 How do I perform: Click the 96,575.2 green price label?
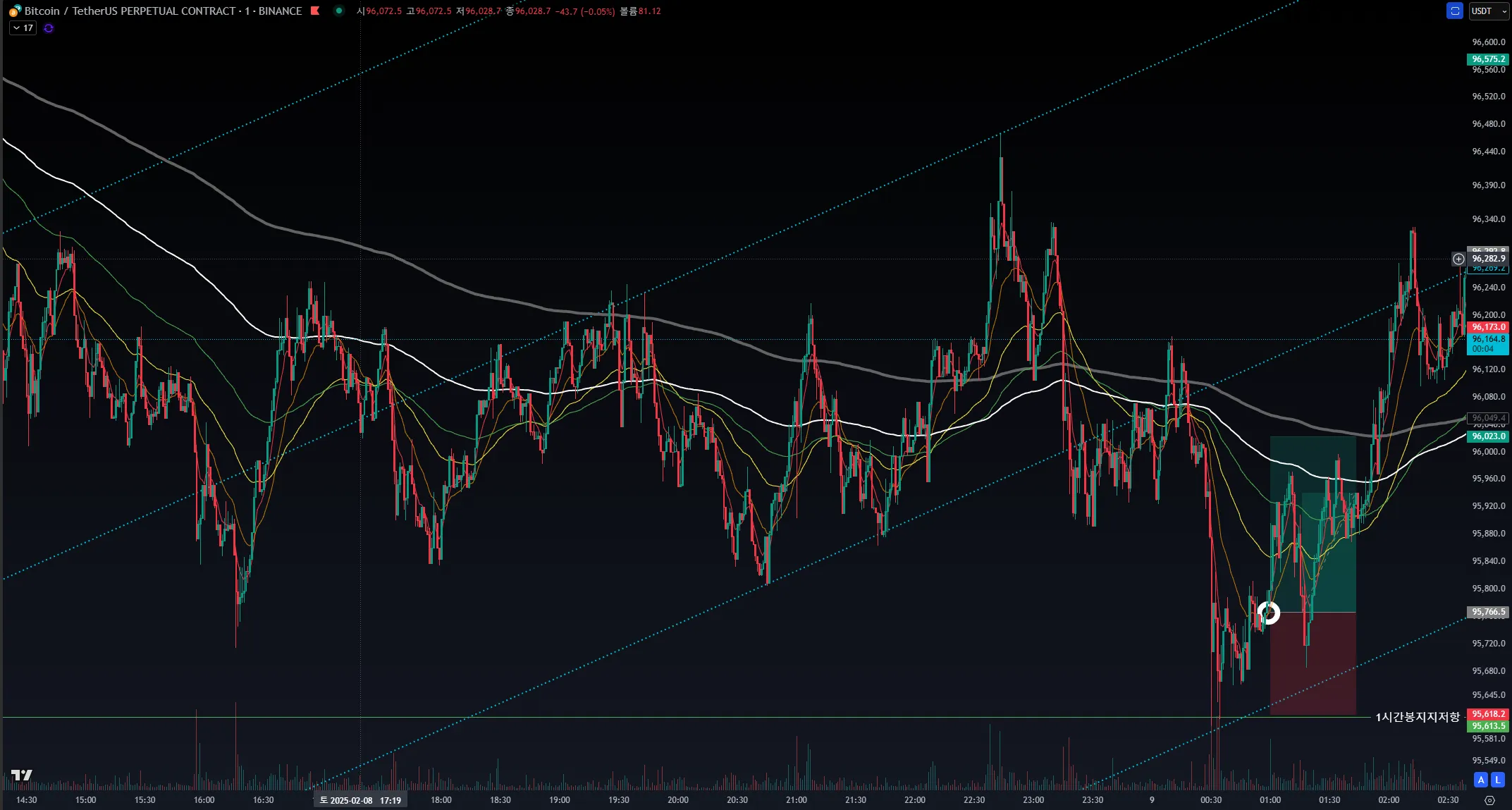(x=1488, y=59)
